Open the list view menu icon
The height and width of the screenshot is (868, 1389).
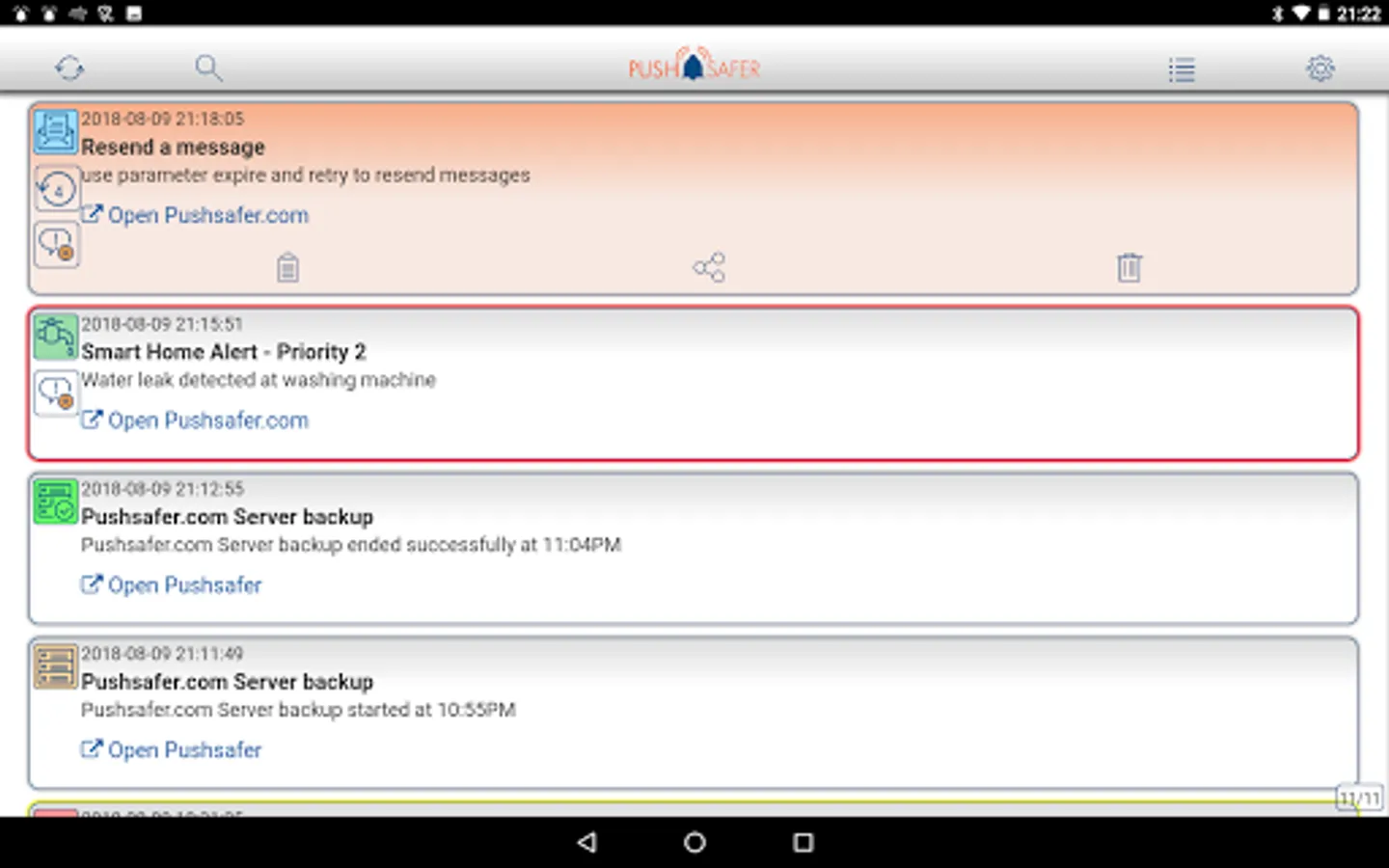point(1182,69)
